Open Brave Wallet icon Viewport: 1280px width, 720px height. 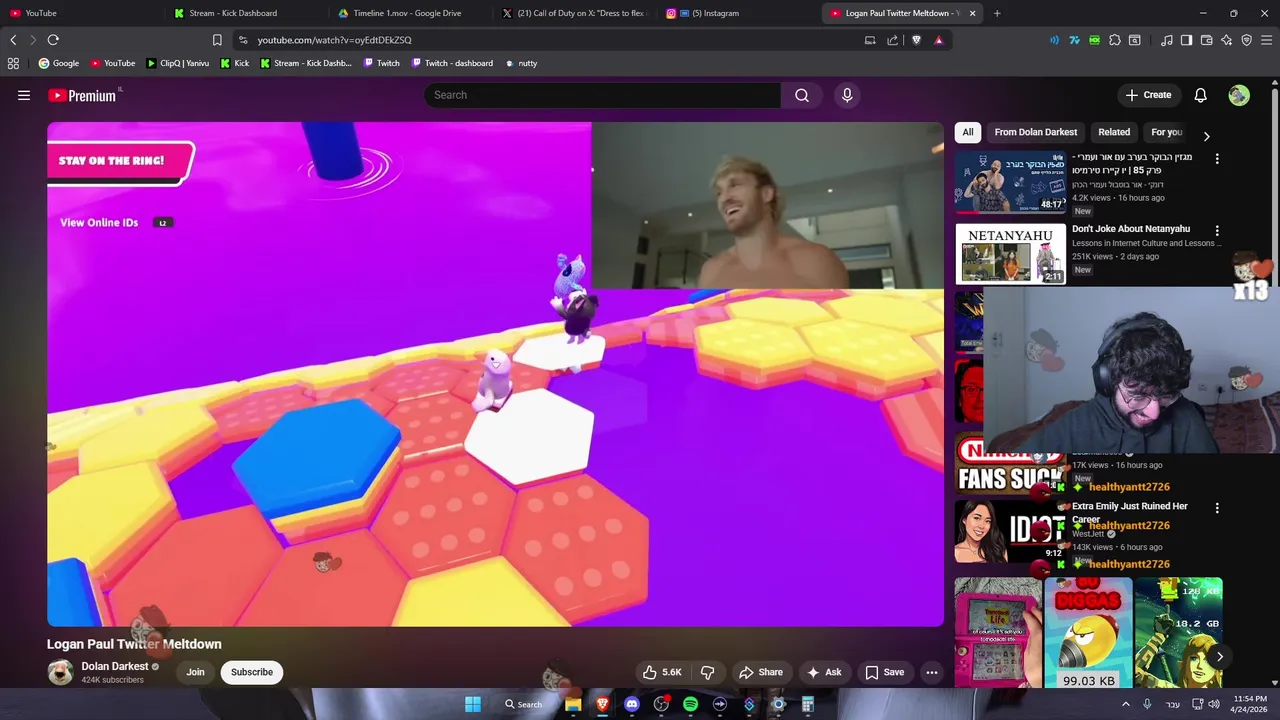tap(1206, 40)
